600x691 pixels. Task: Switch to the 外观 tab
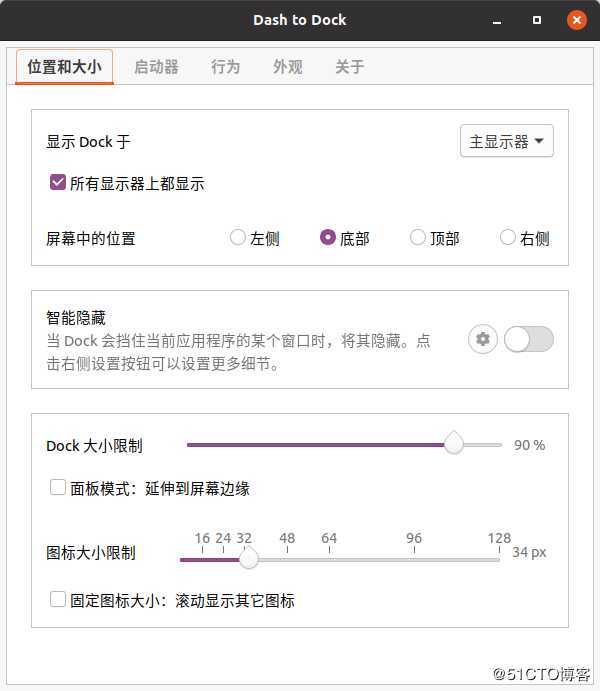287,67
